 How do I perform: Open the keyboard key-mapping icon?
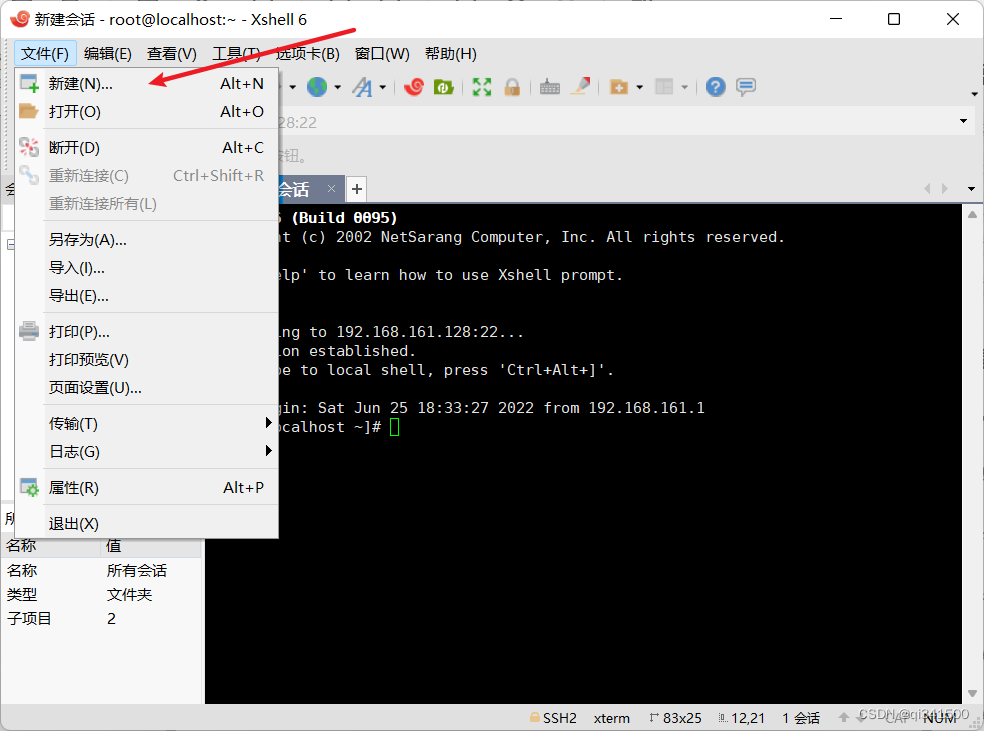click(550, 87)
